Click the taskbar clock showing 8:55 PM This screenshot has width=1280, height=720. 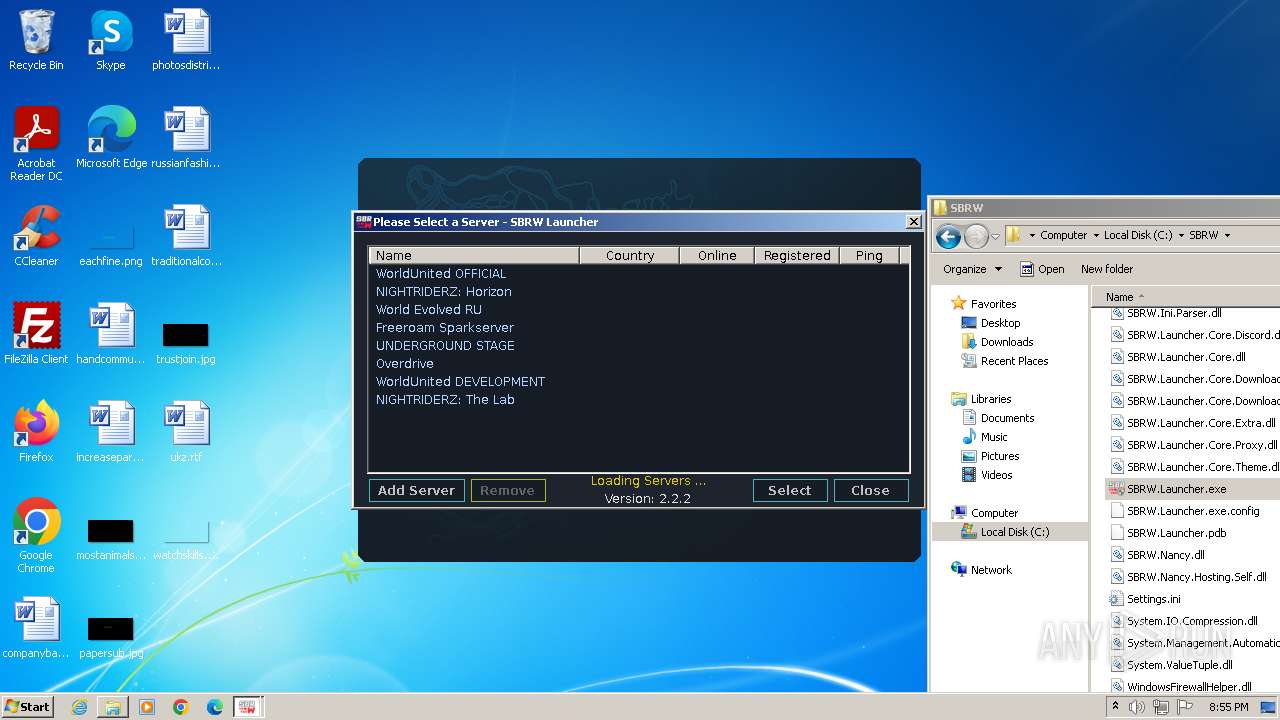[1228, 707]
